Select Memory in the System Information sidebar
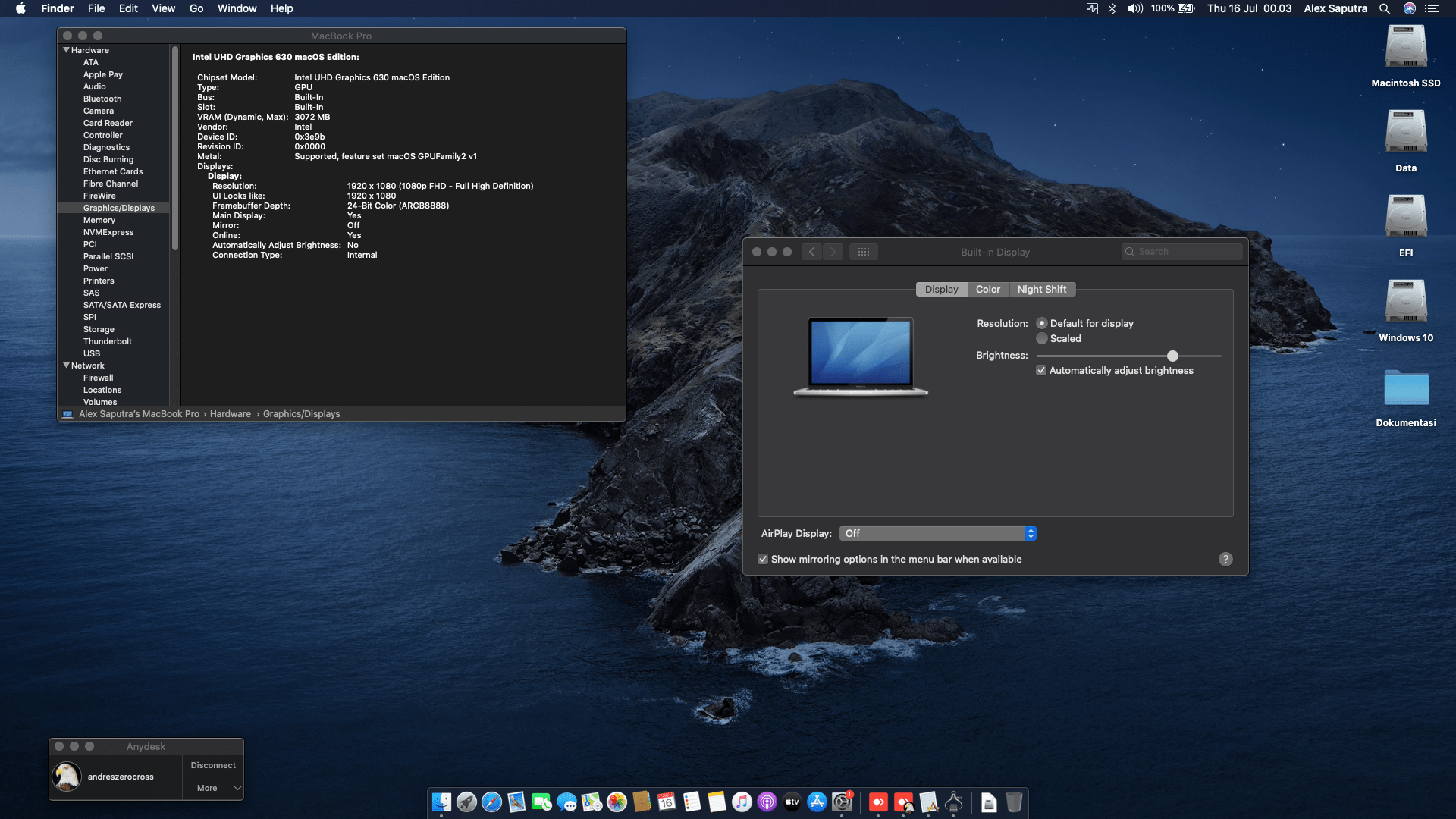 point(99,220)
